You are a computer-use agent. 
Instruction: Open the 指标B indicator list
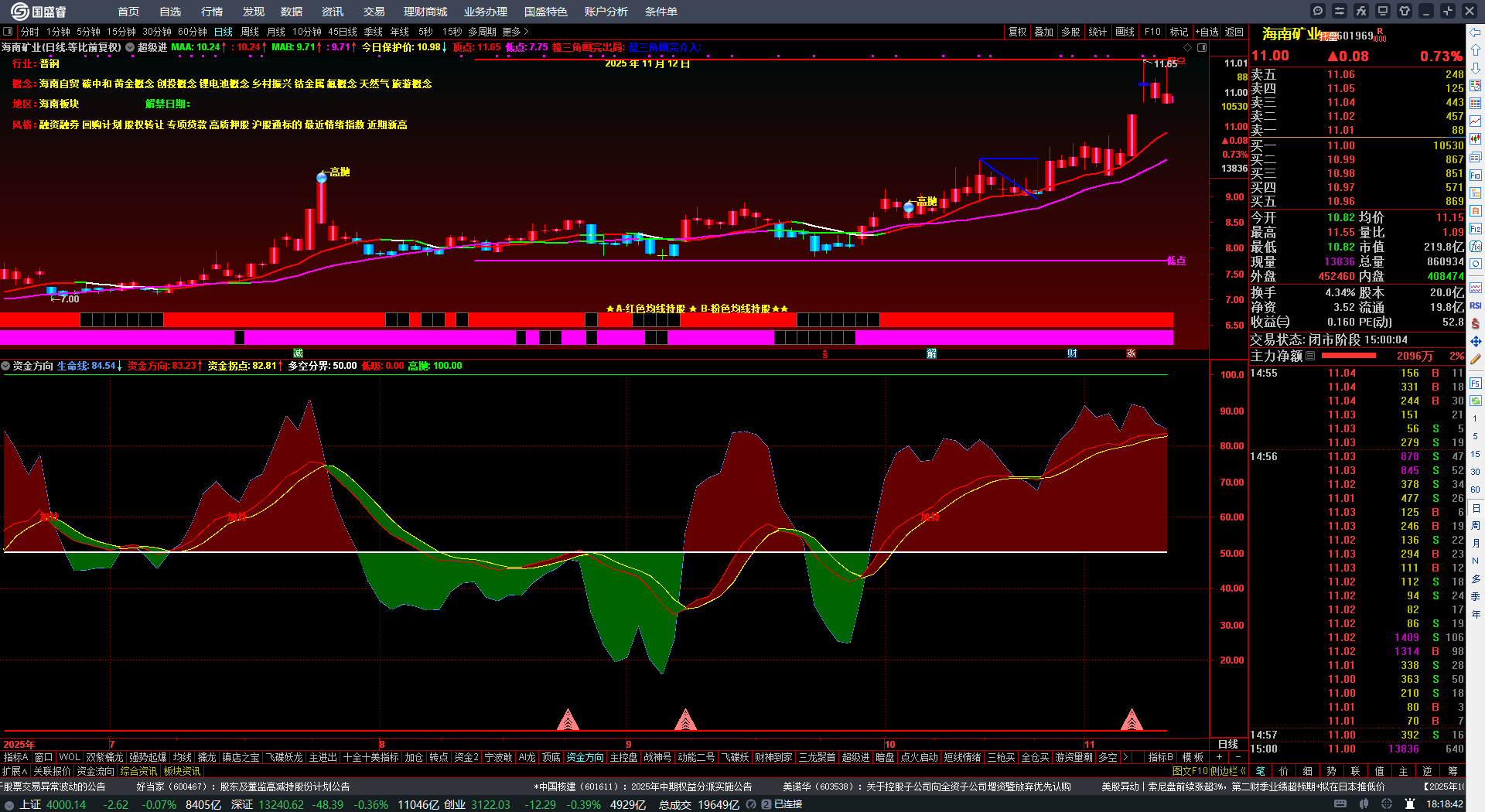(x=1160, y=757)
